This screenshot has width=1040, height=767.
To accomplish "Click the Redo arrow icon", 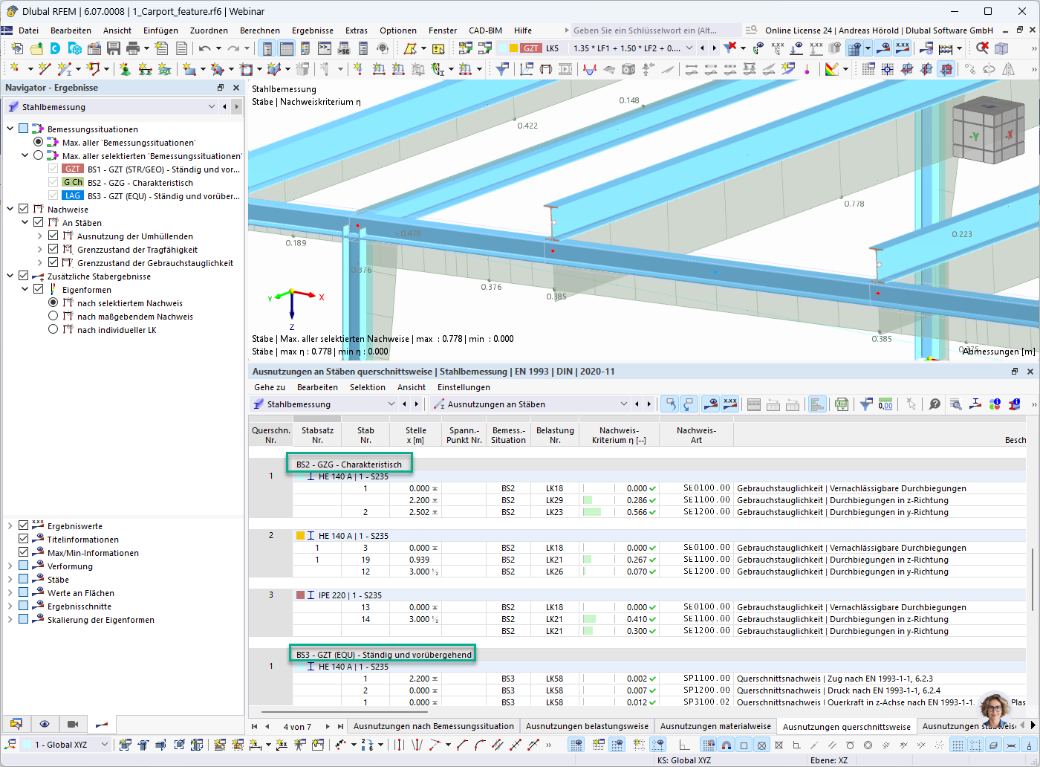I will [x=233, y=48].
